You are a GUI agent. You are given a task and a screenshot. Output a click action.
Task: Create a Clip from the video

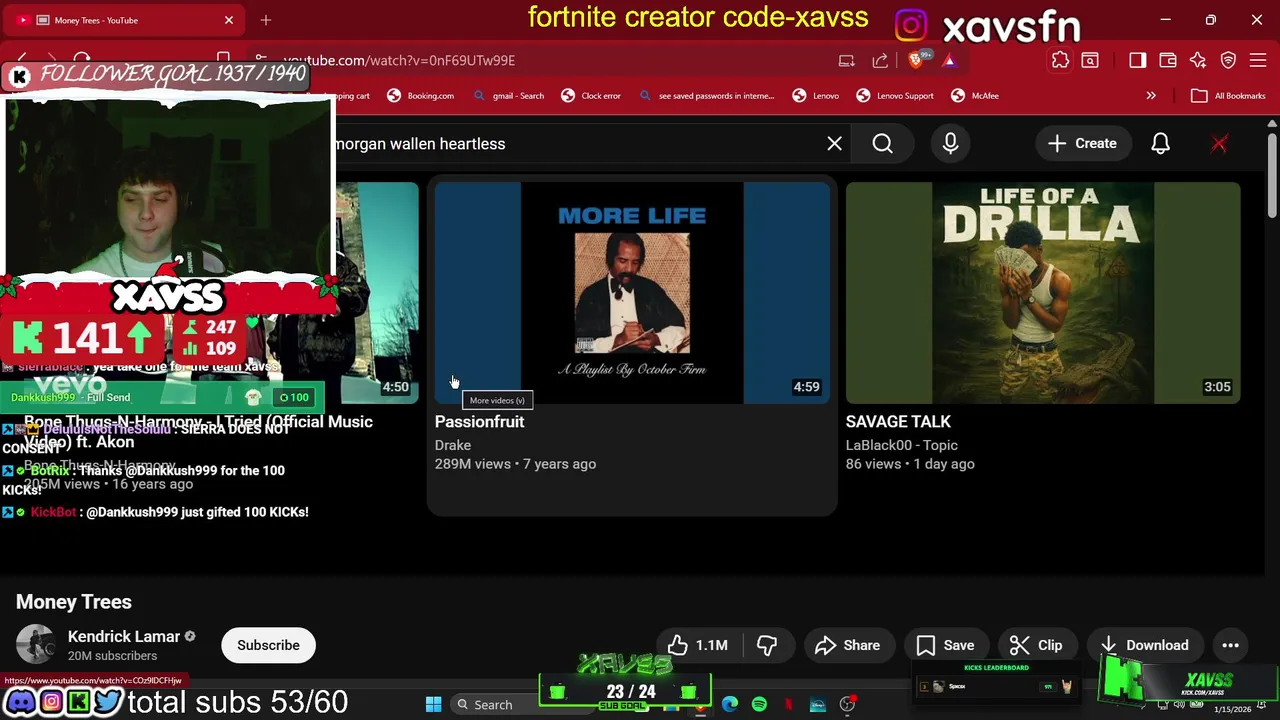click(x=1036, y=645)
